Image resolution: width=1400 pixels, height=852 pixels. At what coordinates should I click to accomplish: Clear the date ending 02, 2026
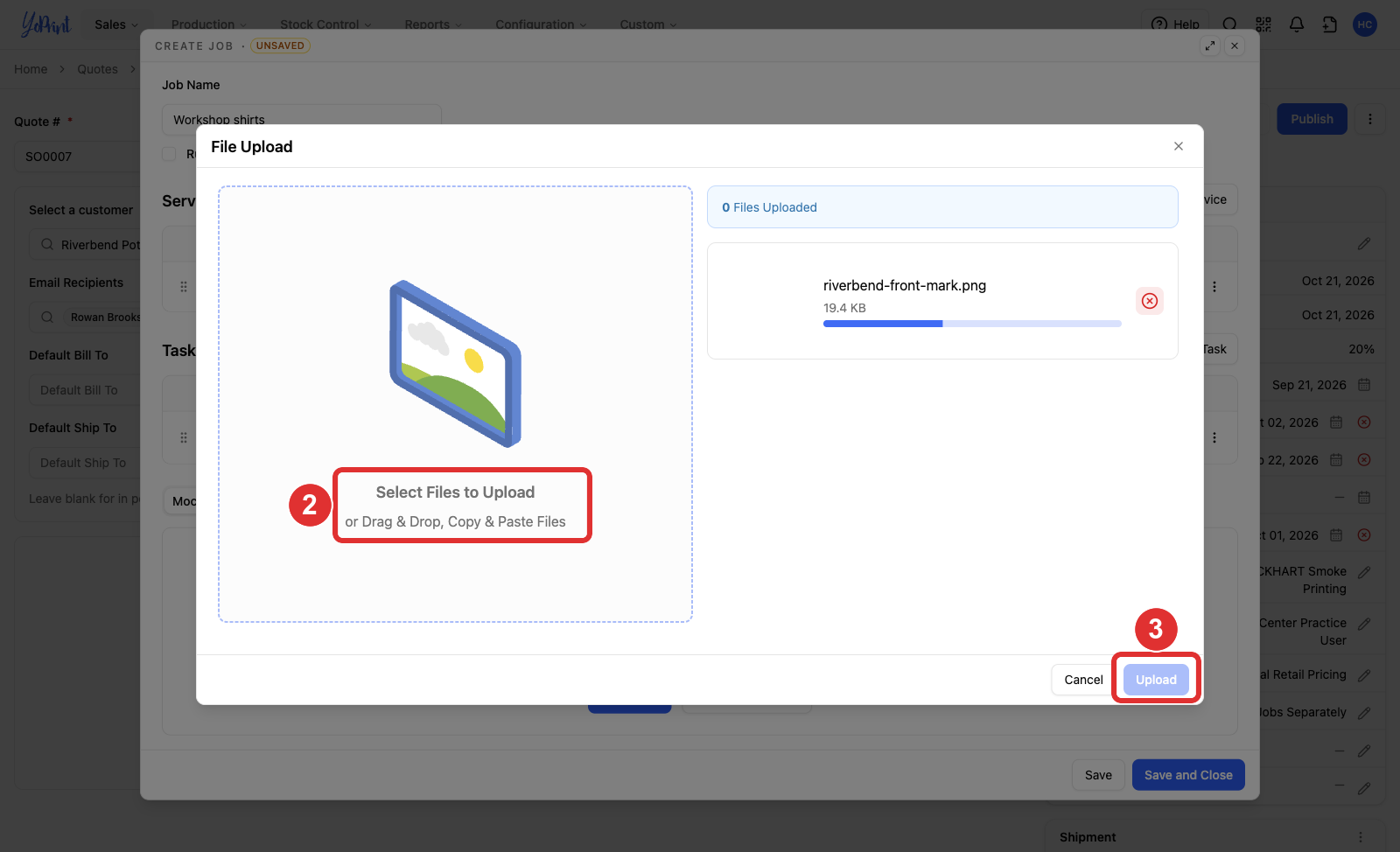[1364, 423]
